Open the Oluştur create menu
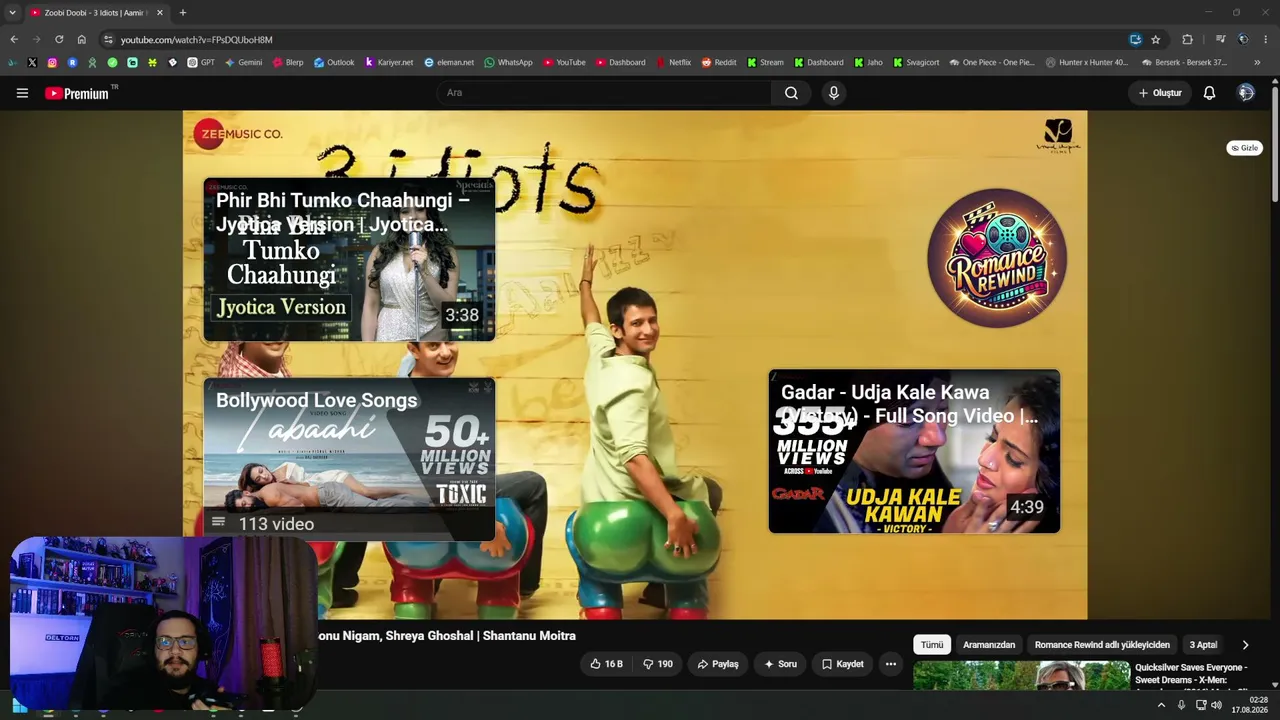Screen dimensions: 1280x720 point(1160,93)
